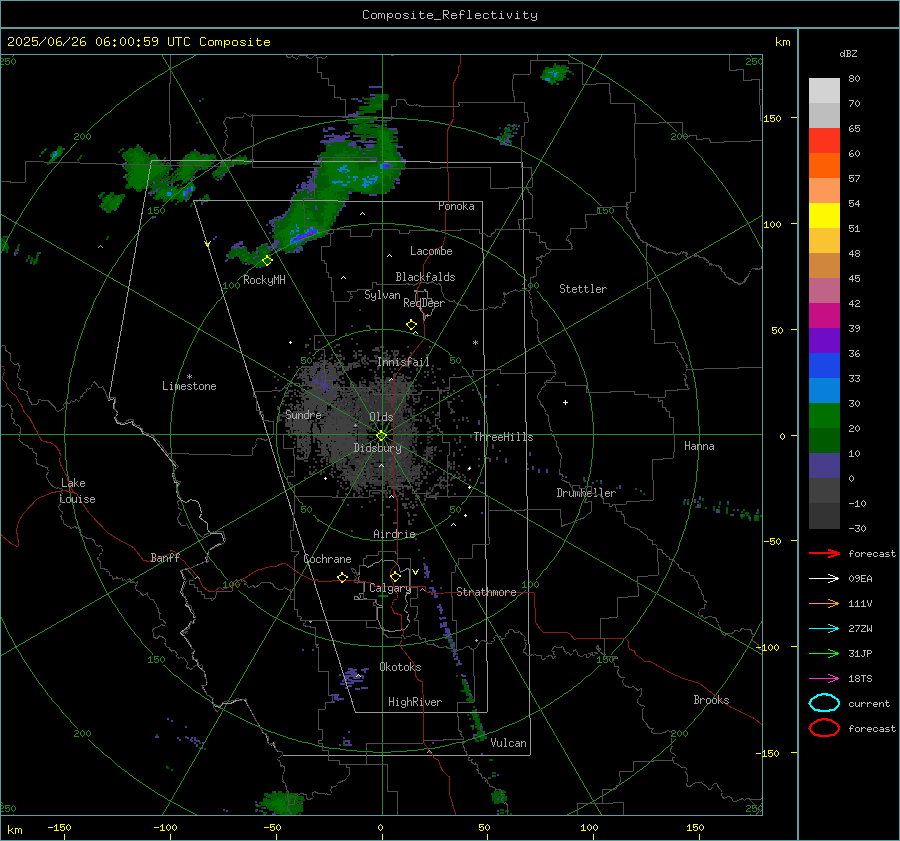Screen dimensions: 900x841
Task: Click the Strathmore label
Action: [x=487, y=592]
